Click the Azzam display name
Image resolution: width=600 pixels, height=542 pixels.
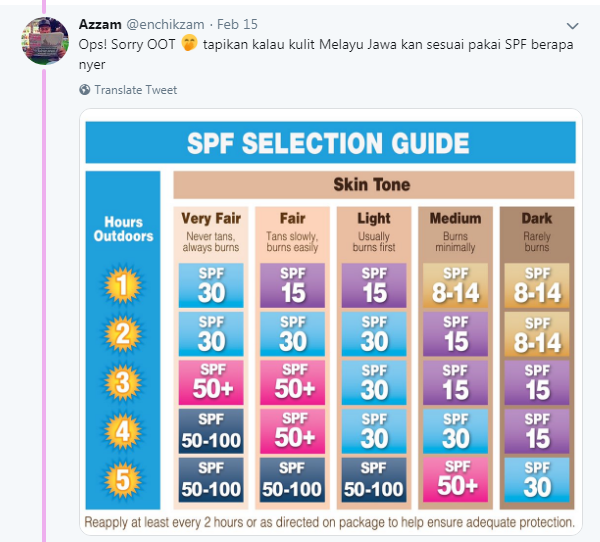pyautogui.click(x=100, y=24)
